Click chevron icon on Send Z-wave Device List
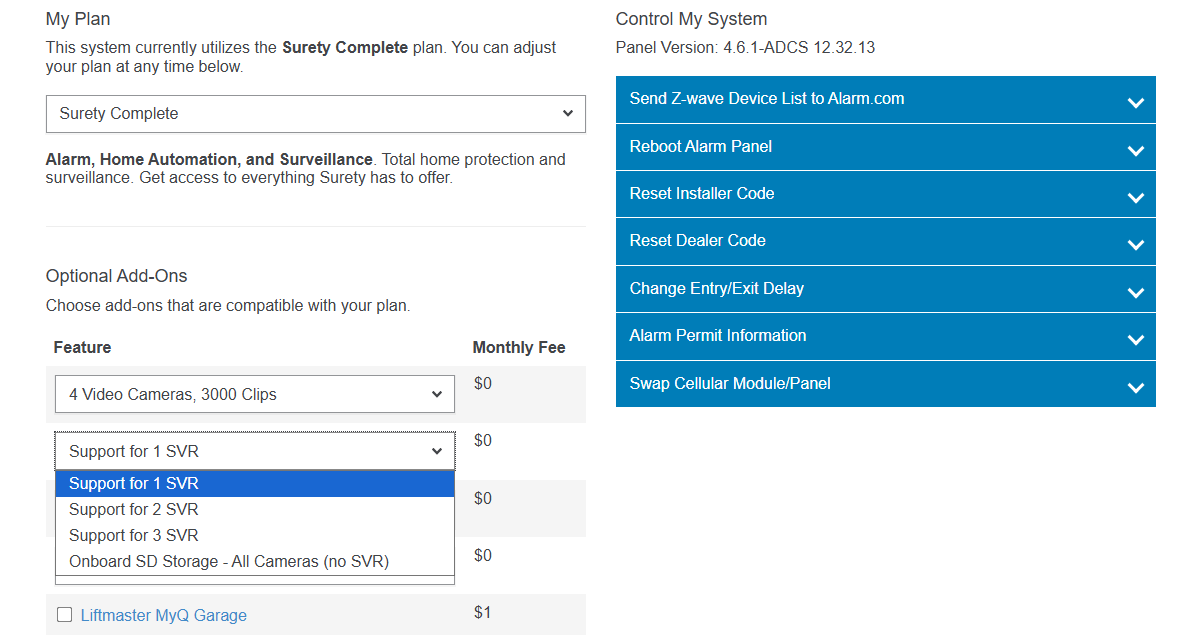Image resolution: width=1191 pixels, height=635 pixels. [1135, 103]
